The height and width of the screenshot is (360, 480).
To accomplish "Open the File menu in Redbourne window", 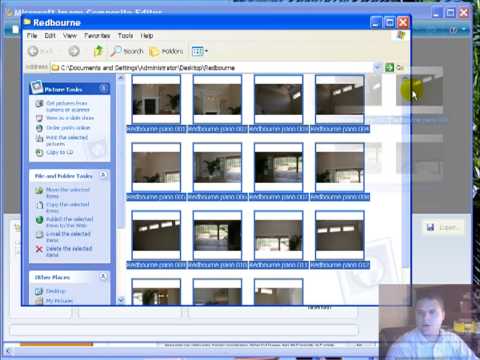I will tap(32, 36).
